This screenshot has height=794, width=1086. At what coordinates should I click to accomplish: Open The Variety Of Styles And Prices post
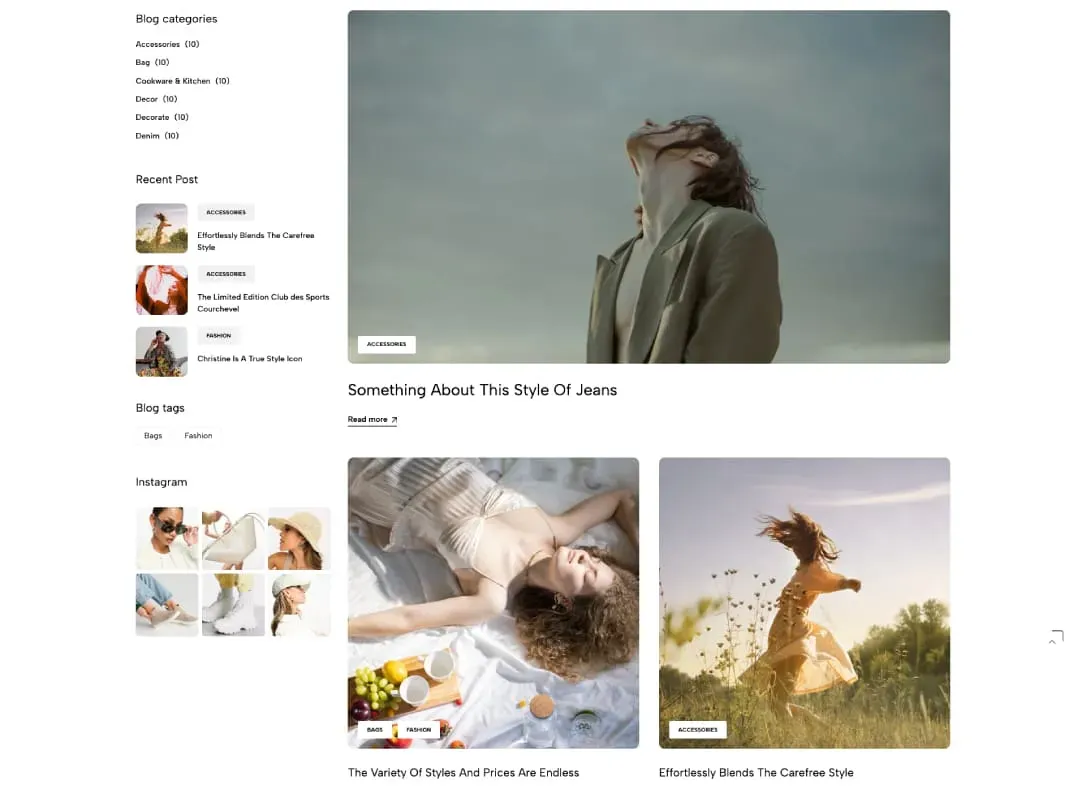coord(463,773)
